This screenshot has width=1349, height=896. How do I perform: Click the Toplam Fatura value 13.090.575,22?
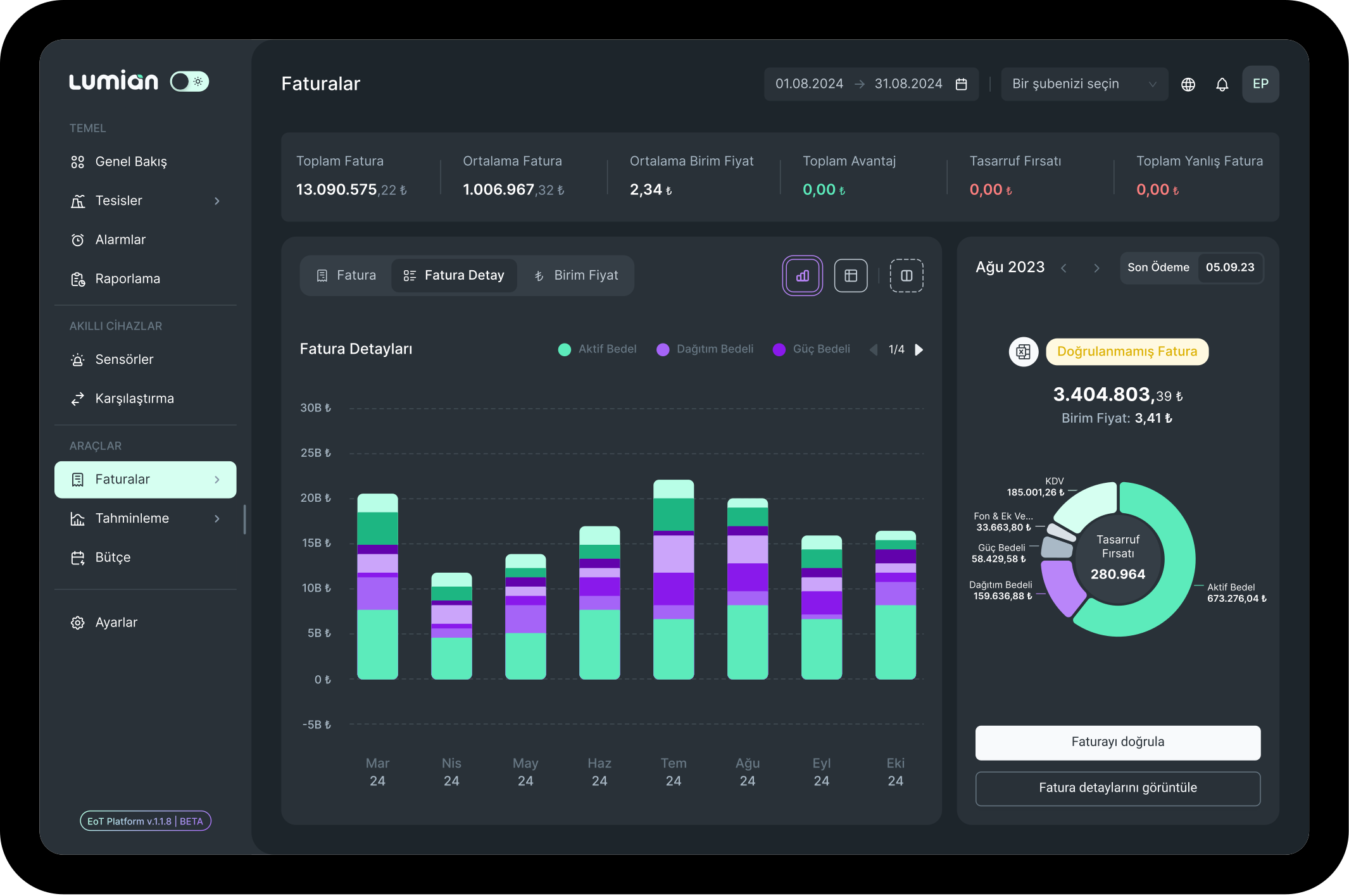[351, 190]
